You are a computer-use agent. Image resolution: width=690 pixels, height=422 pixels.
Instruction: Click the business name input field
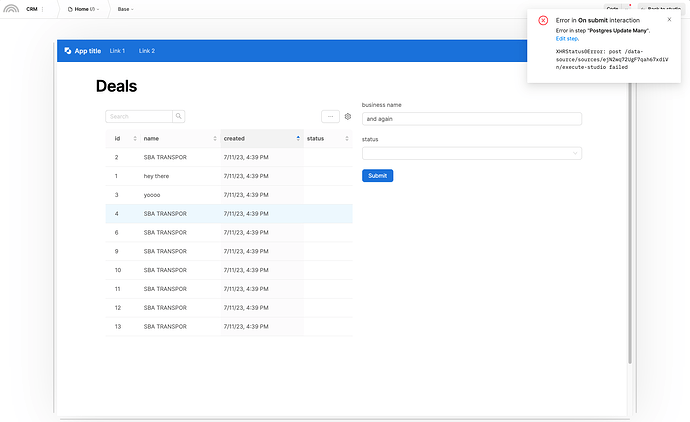(x=471, y=118)
